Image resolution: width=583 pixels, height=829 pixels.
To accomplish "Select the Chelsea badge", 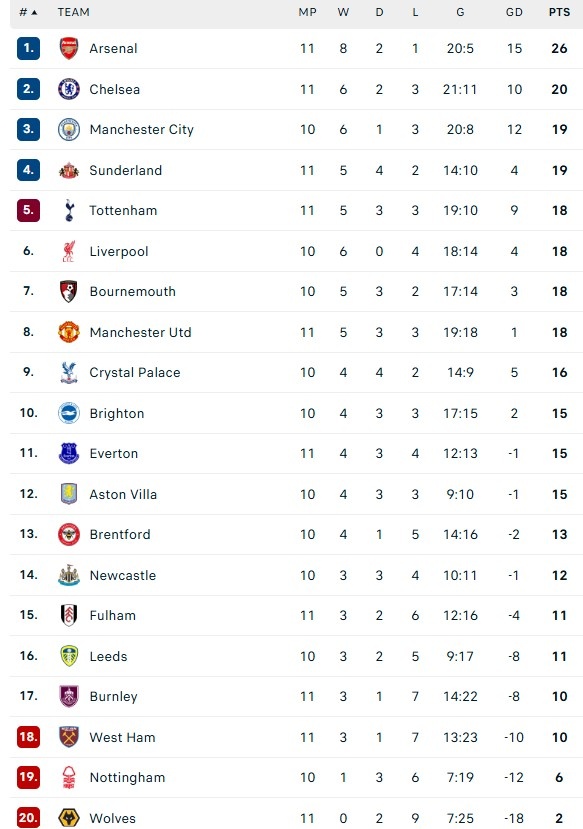I will tap(67, 89).
